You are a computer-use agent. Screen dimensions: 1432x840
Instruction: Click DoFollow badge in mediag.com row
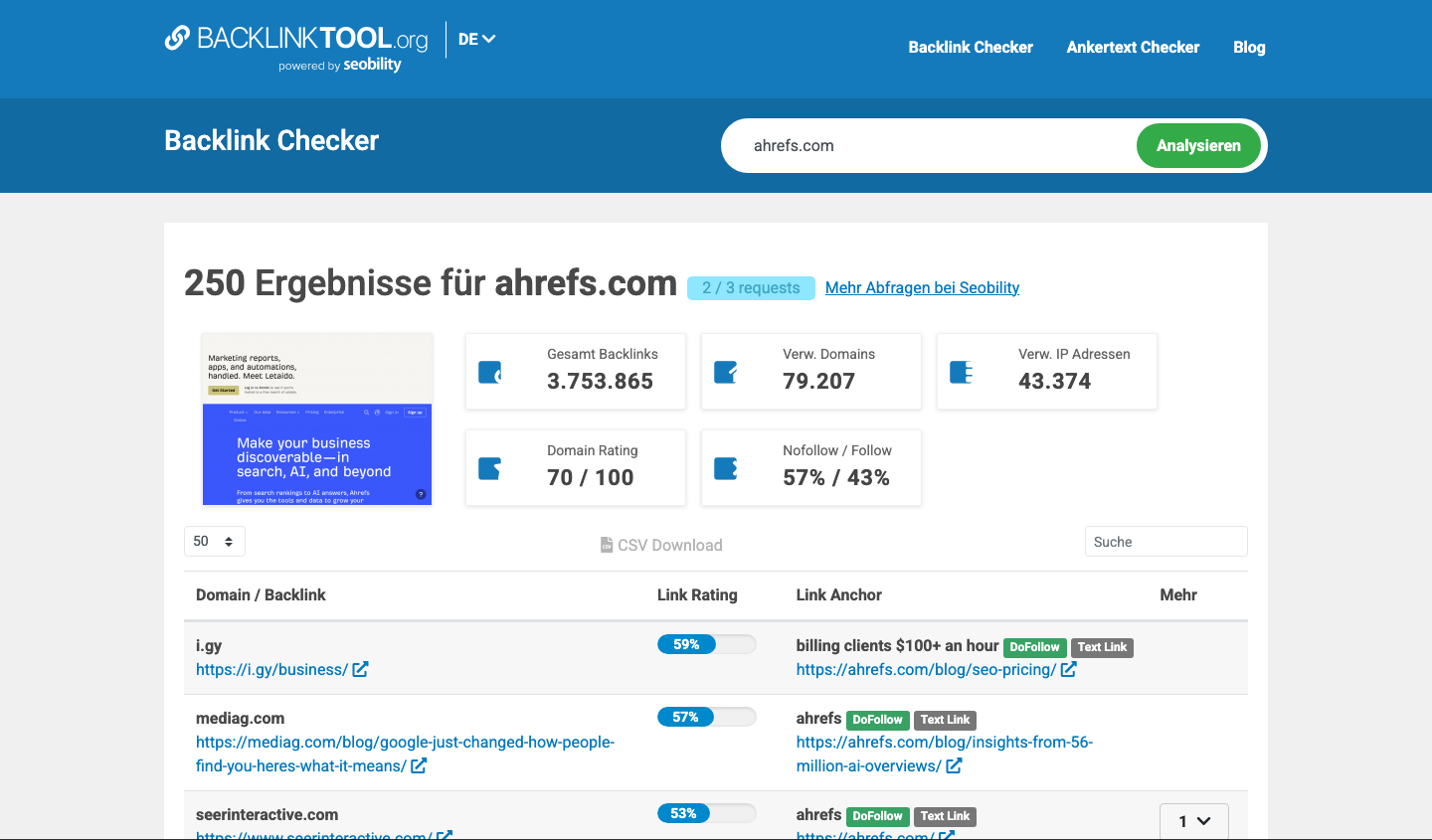[877, 720]
